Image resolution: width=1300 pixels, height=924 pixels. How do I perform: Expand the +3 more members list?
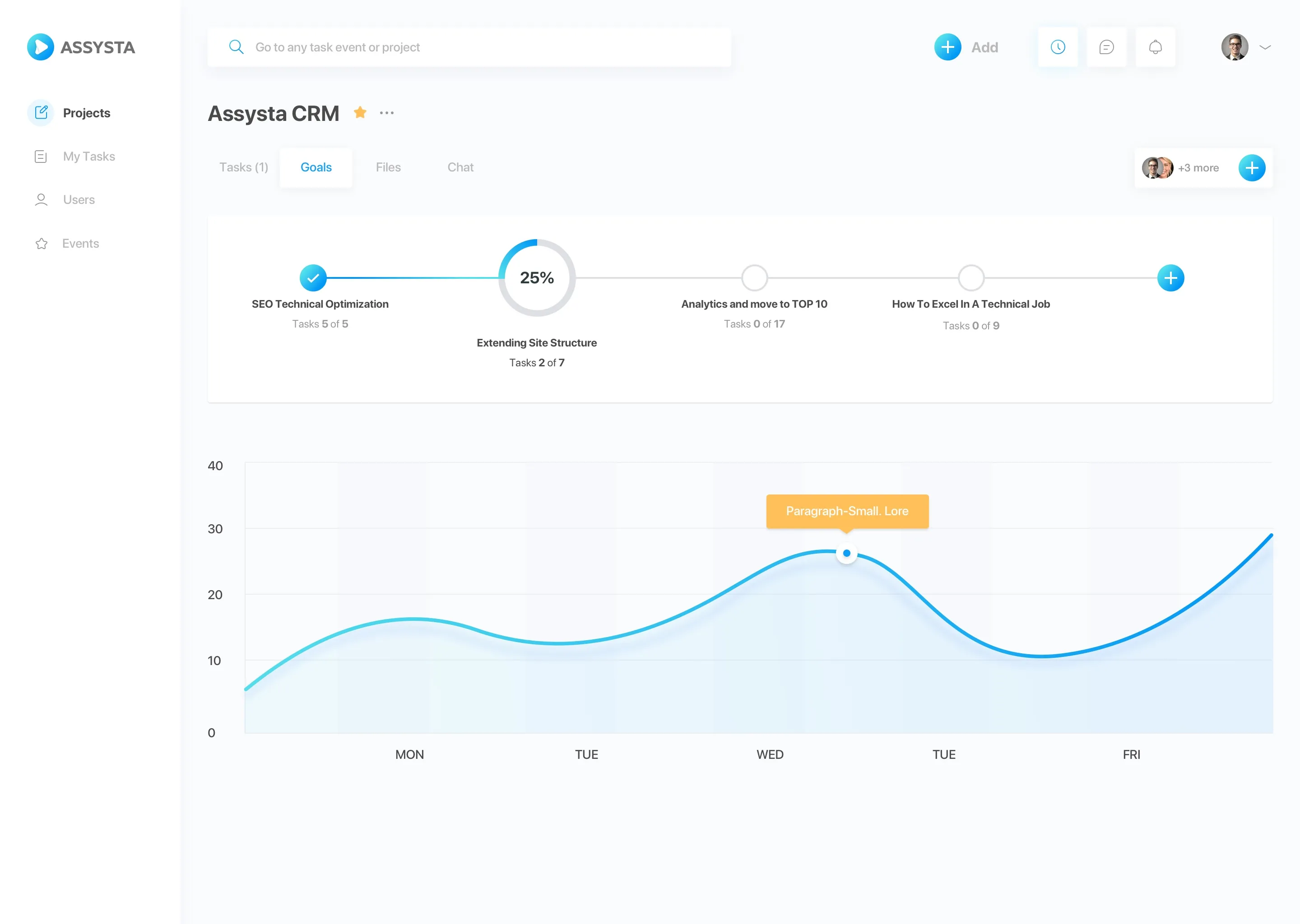(1198, 168)
